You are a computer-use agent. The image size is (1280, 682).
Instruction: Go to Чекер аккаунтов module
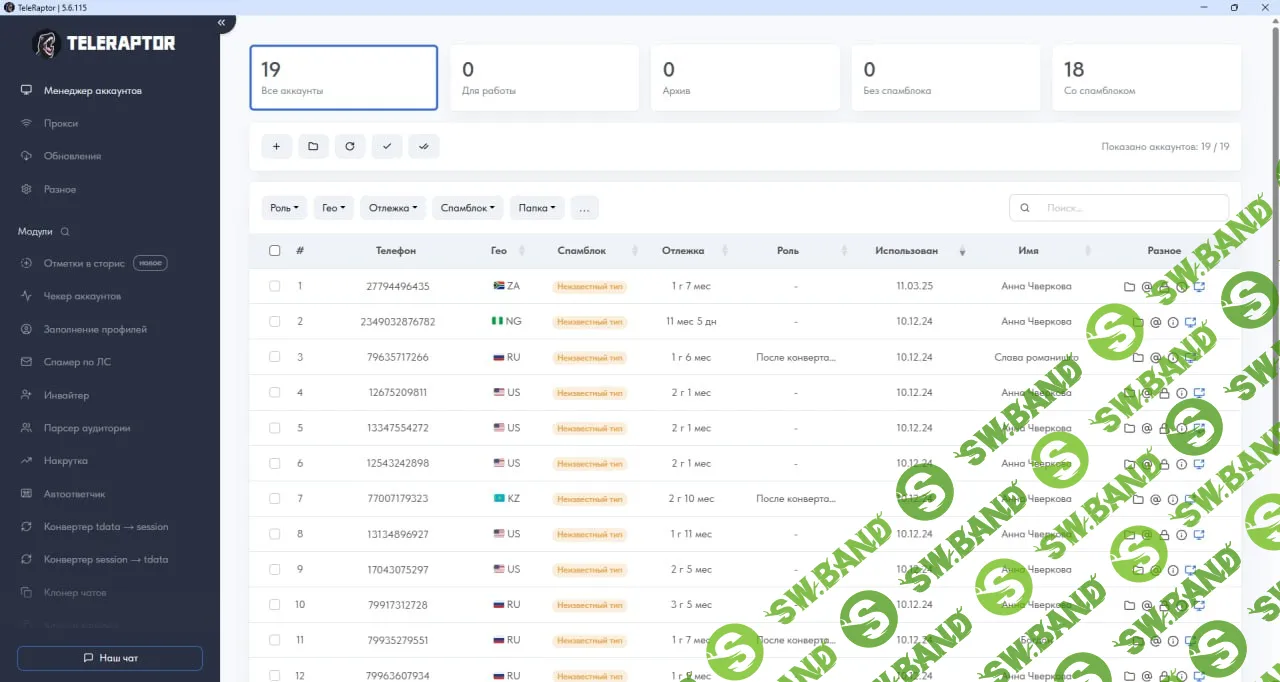click(x=82, y=297)
